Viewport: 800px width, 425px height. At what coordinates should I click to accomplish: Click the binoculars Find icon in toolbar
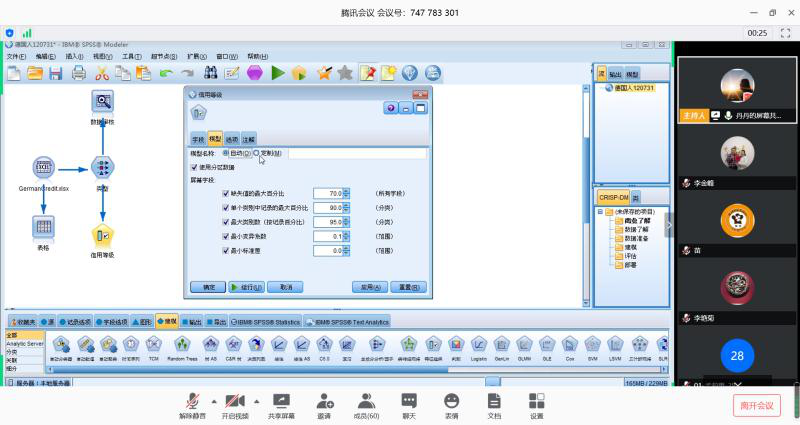pyautogui.click(x=211, y=72)
